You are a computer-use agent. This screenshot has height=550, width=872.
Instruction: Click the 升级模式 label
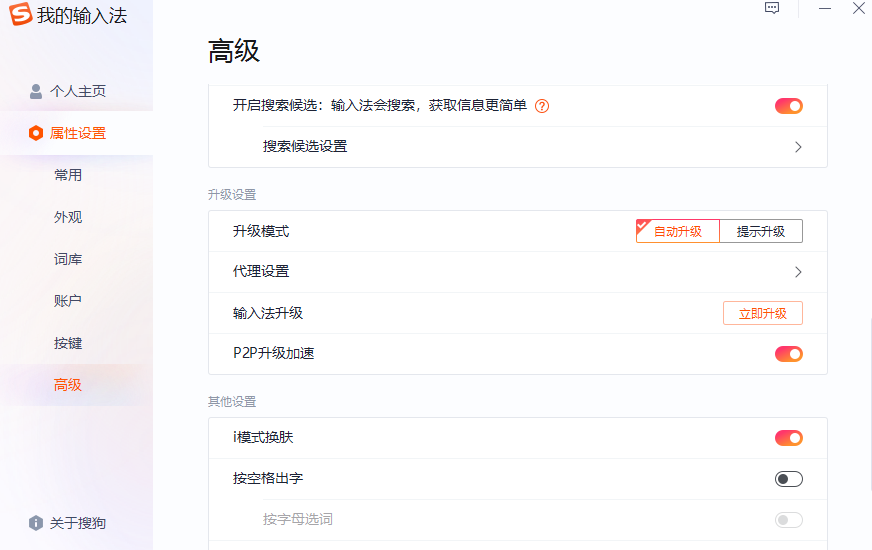261,231
